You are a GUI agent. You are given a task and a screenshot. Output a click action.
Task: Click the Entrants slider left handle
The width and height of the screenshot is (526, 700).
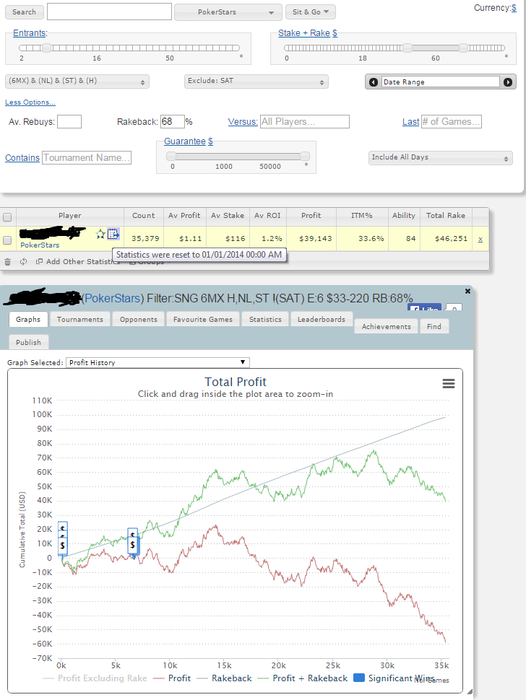[x=46, y=48]
